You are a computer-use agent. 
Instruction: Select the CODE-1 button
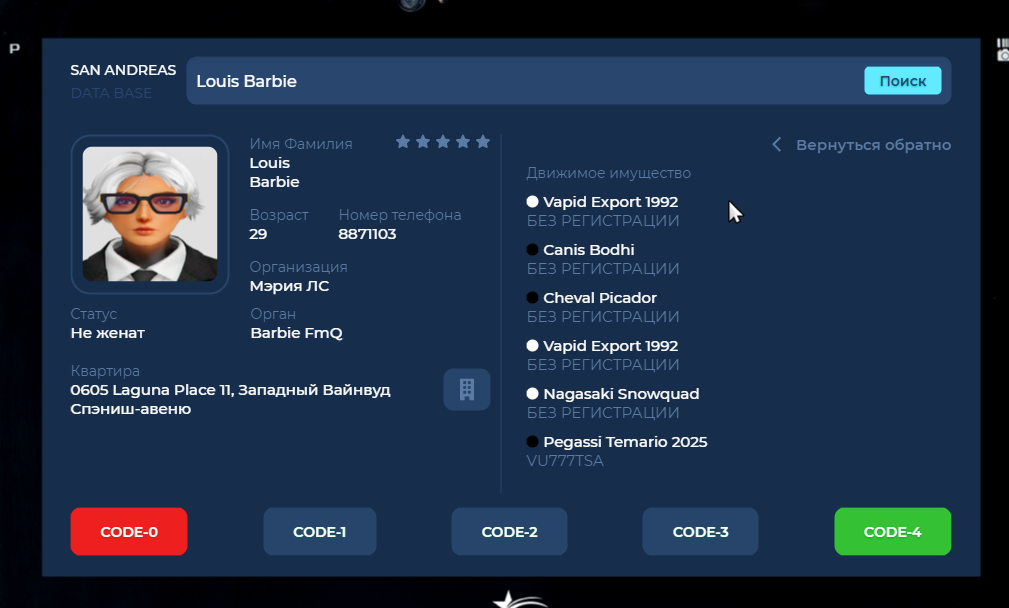click(x=320, y=532)
